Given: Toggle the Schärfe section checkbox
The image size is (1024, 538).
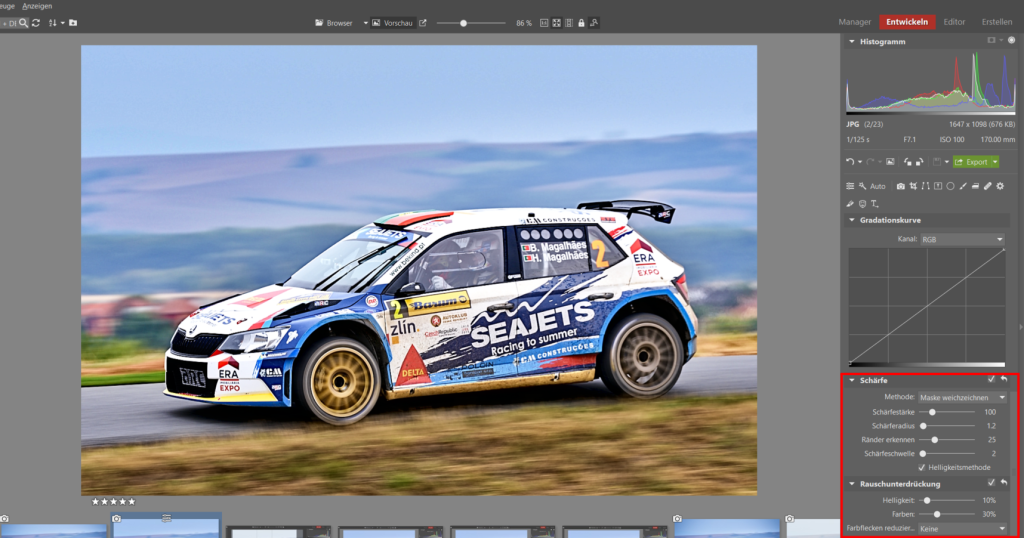Looking at the screenshot, I should (991, 379).
